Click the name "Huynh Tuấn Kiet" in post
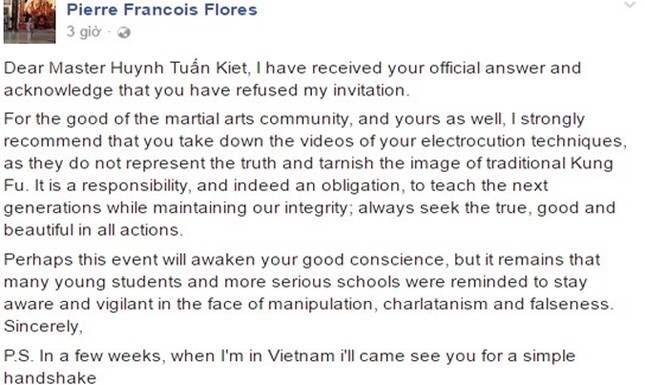Screen dimensions: 645x385 [179, 68]
